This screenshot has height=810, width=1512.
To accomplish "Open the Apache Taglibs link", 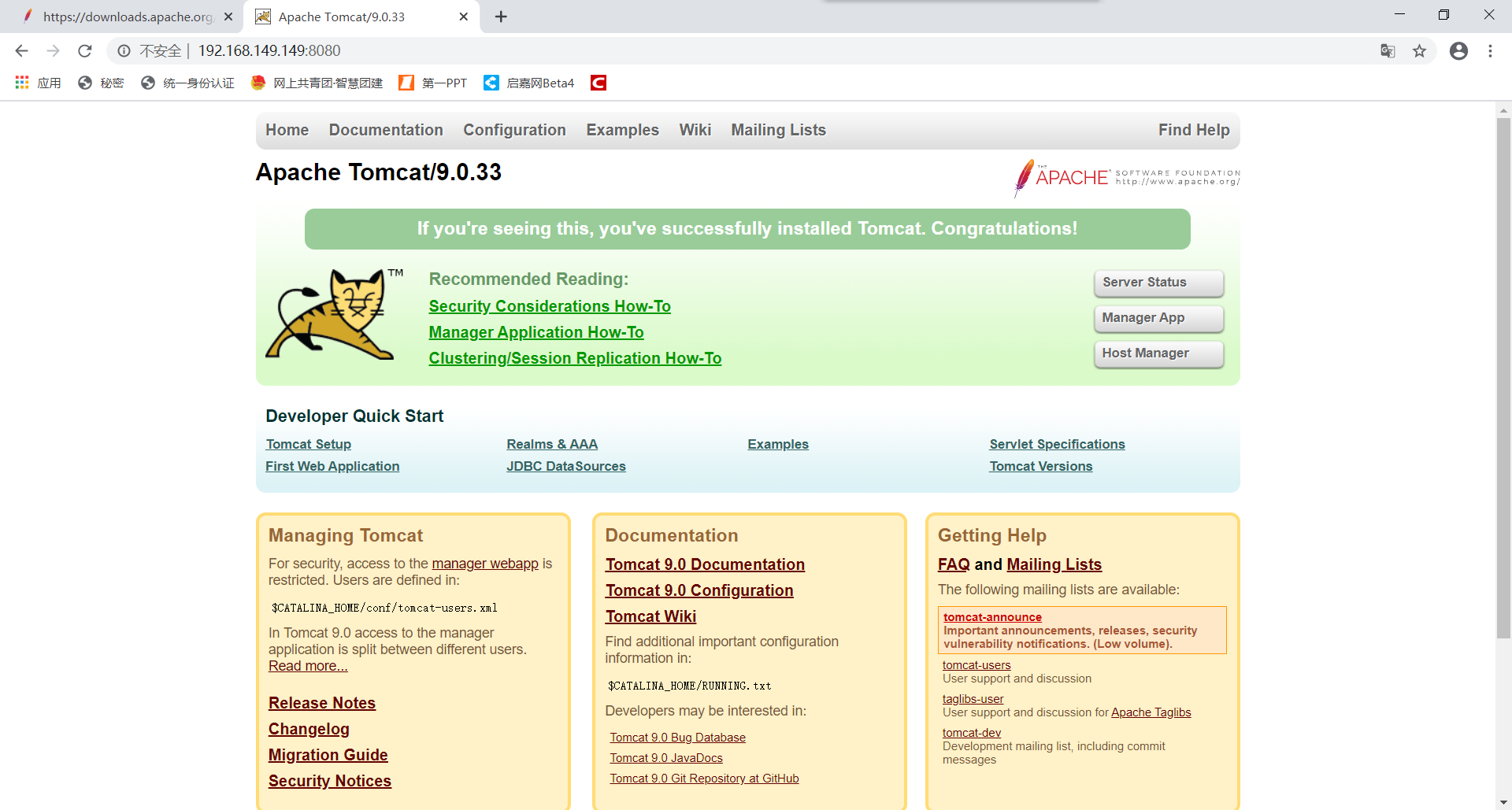I will coord(1151,712).
